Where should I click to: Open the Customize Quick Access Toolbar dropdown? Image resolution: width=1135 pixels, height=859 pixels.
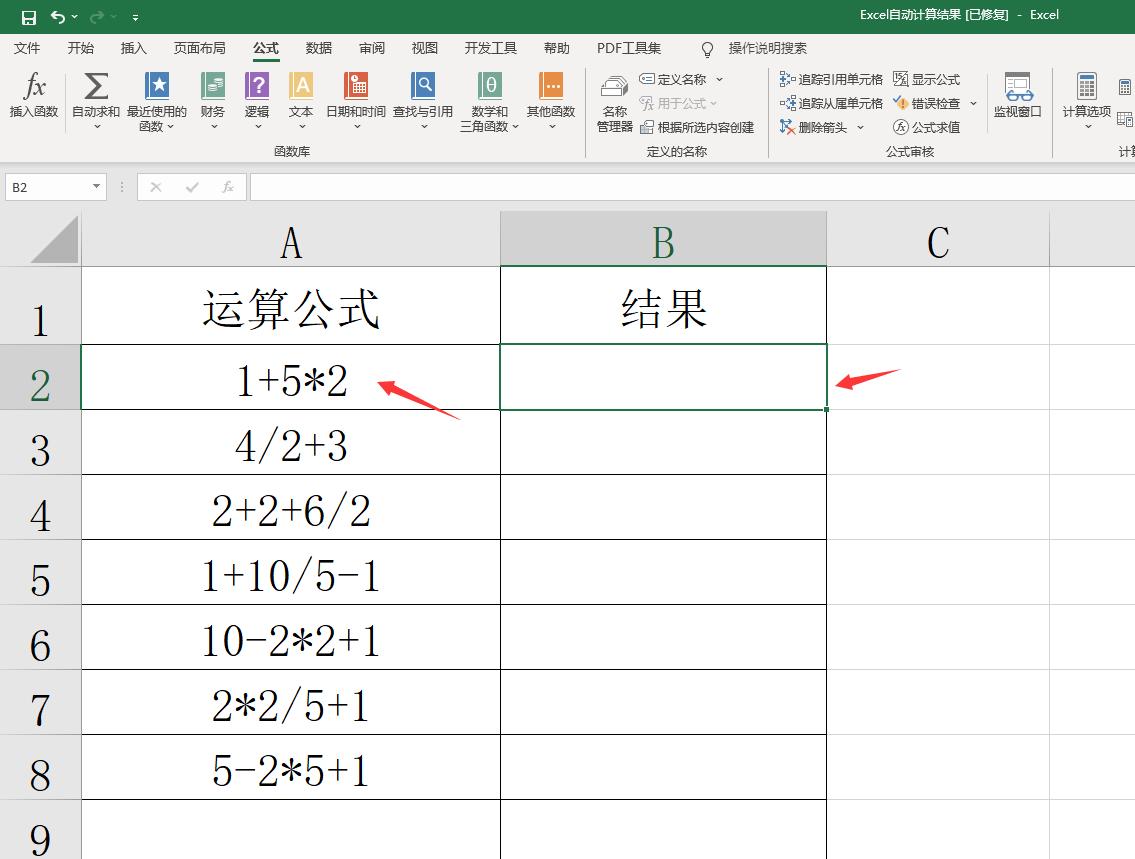pyautogui.click(x=135, y=17)
